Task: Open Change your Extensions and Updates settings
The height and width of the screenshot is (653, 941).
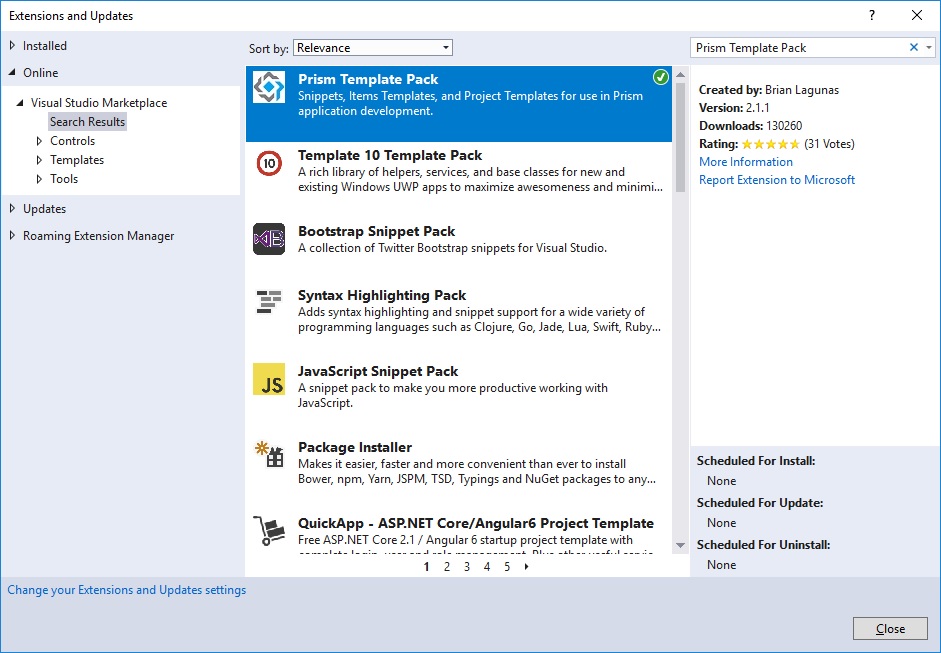Action: (127, 590)
